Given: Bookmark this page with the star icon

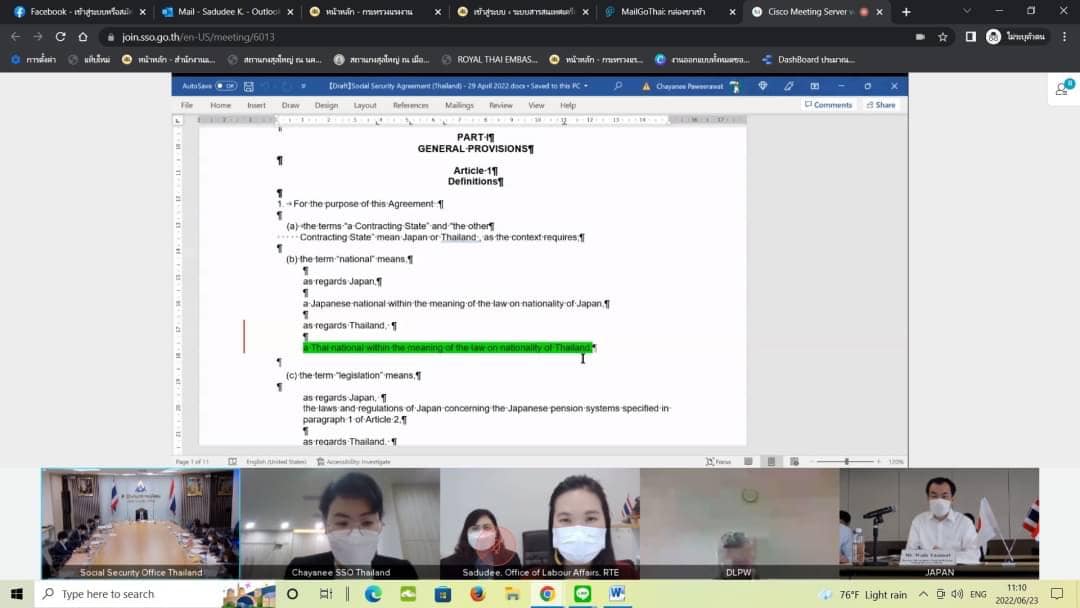Looking at the screenshot, I should click(x=943, y=37).
